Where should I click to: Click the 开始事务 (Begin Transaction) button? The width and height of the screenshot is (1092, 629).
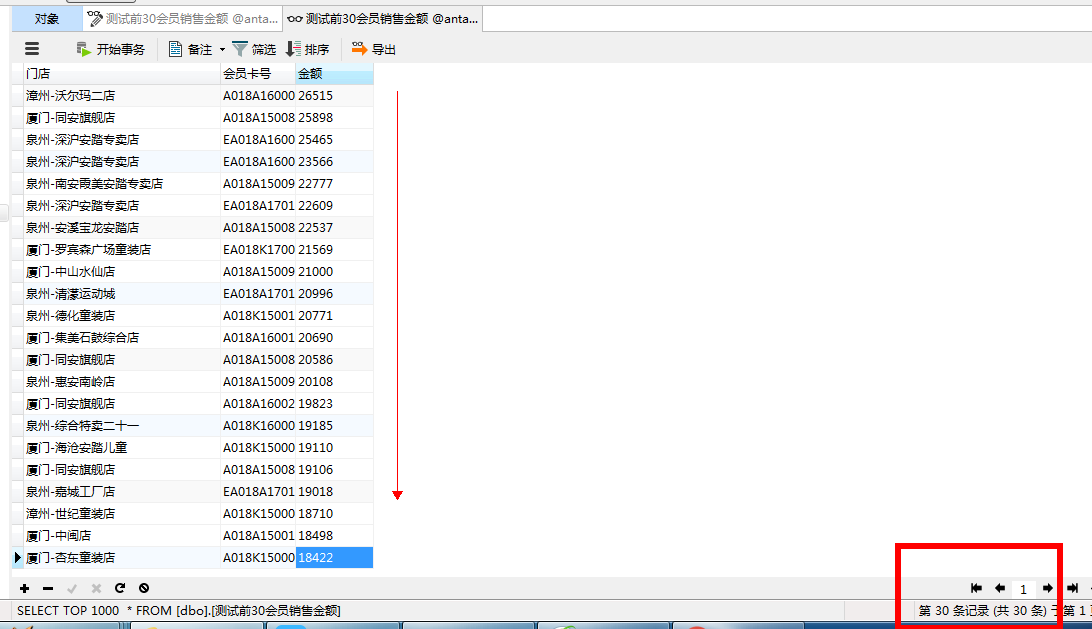tap(111, 49)
